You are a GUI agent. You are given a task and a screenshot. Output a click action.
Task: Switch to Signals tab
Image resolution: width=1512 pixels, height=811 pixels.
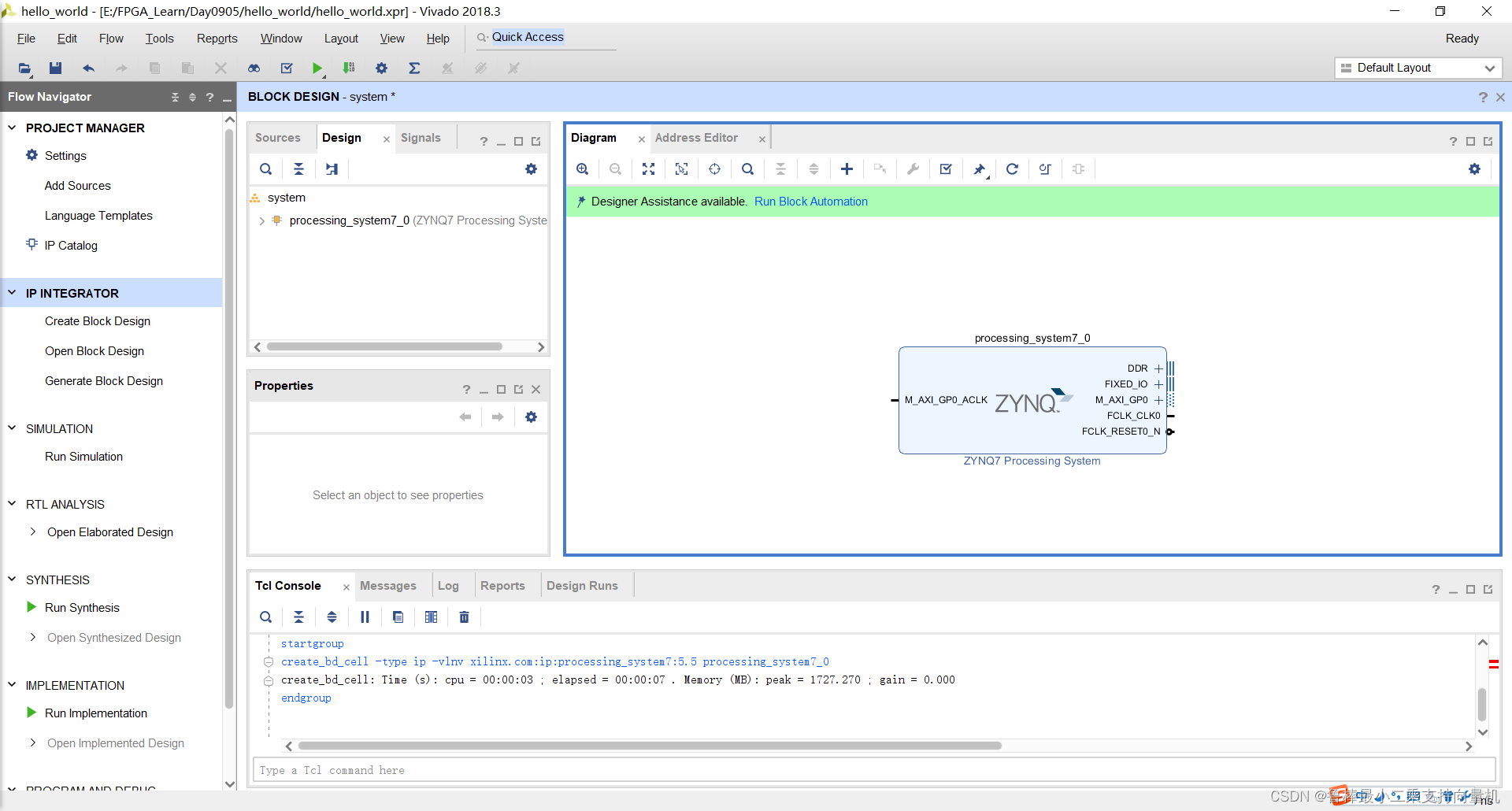pos(421,138)
